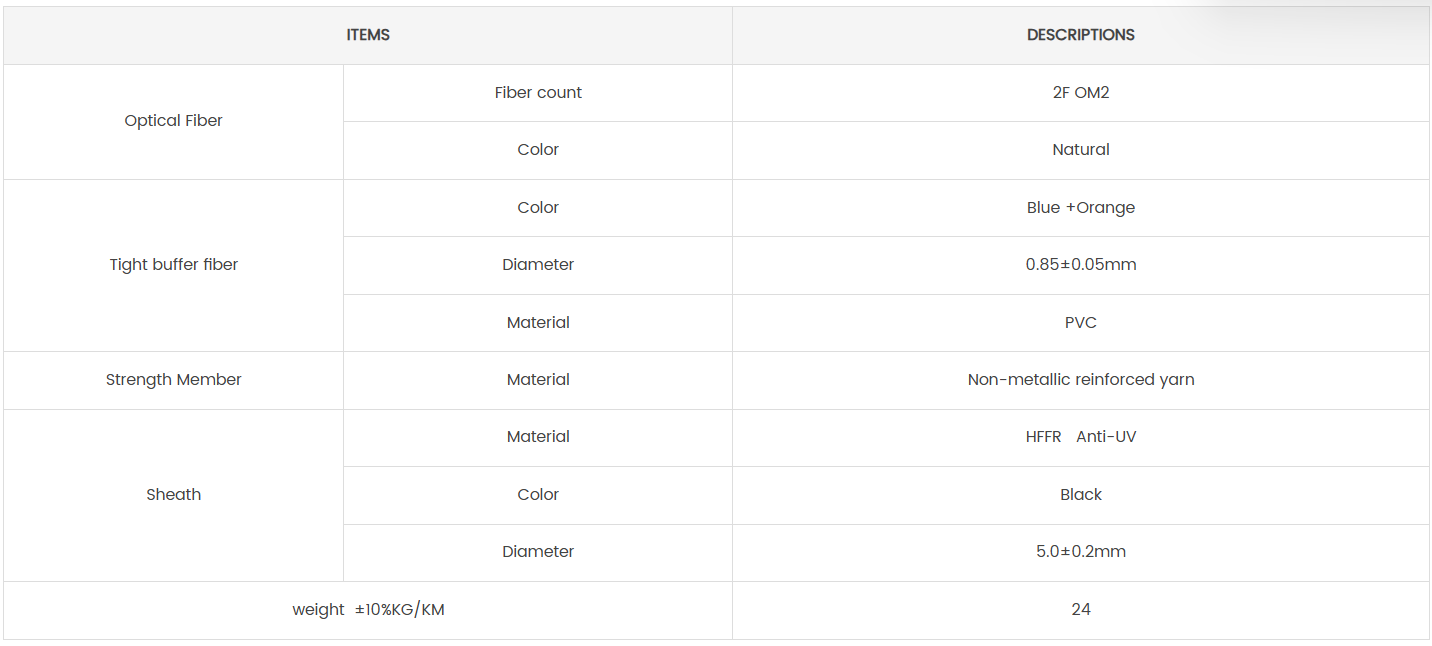Select the 0.85±0.05mm diameter value
This screenshot has height=646, width=1432.
pyautogui.click(x=1080, y=265)
